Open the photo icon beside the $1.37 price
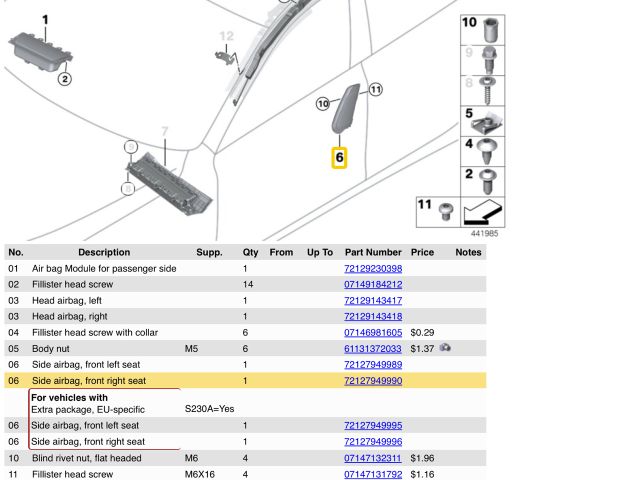The image size is (640, 480). pyautogui.click(x=444, y=348)
